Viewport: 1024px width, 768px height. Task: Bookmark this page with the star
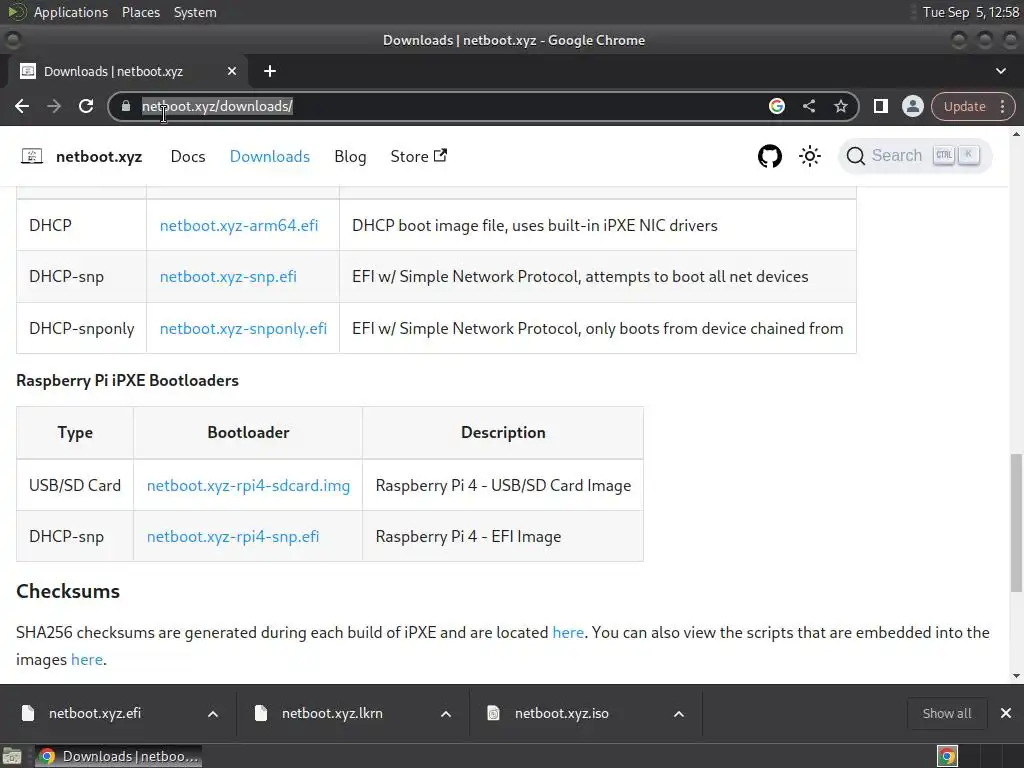click(x=840, y=106)
